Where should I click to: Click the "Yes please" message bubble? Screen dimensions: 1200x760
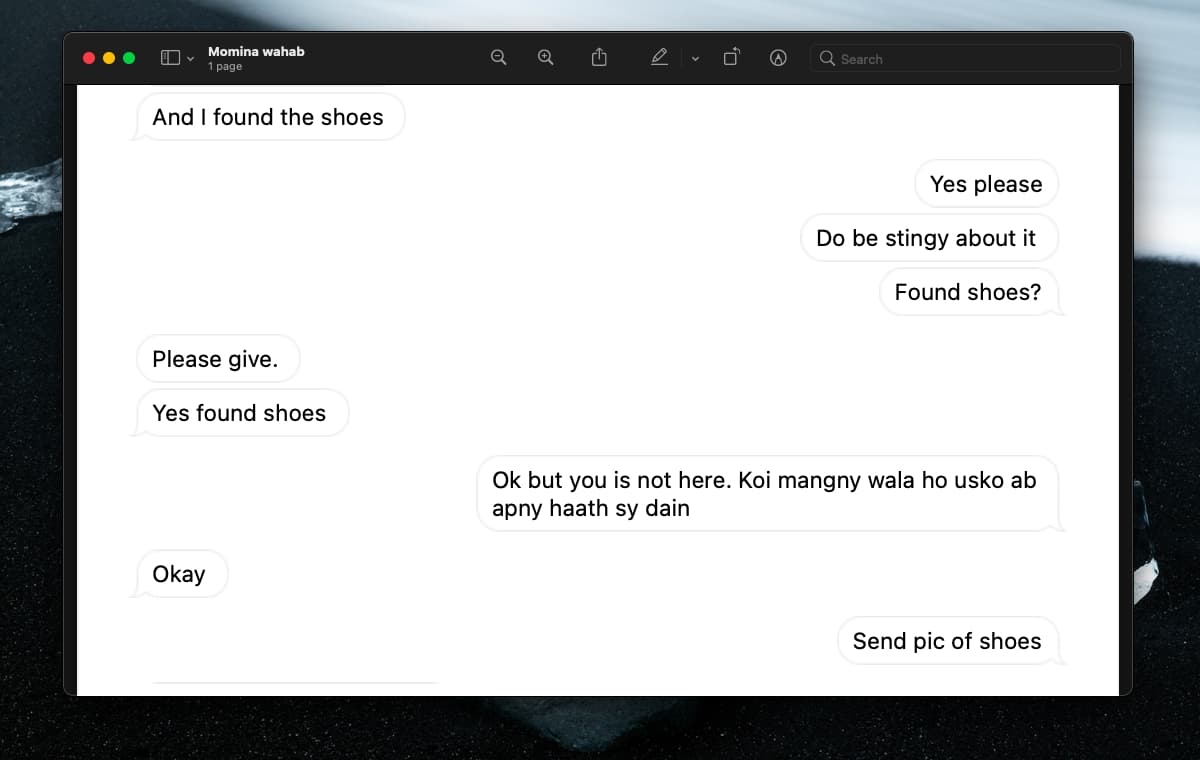point(985,184)
